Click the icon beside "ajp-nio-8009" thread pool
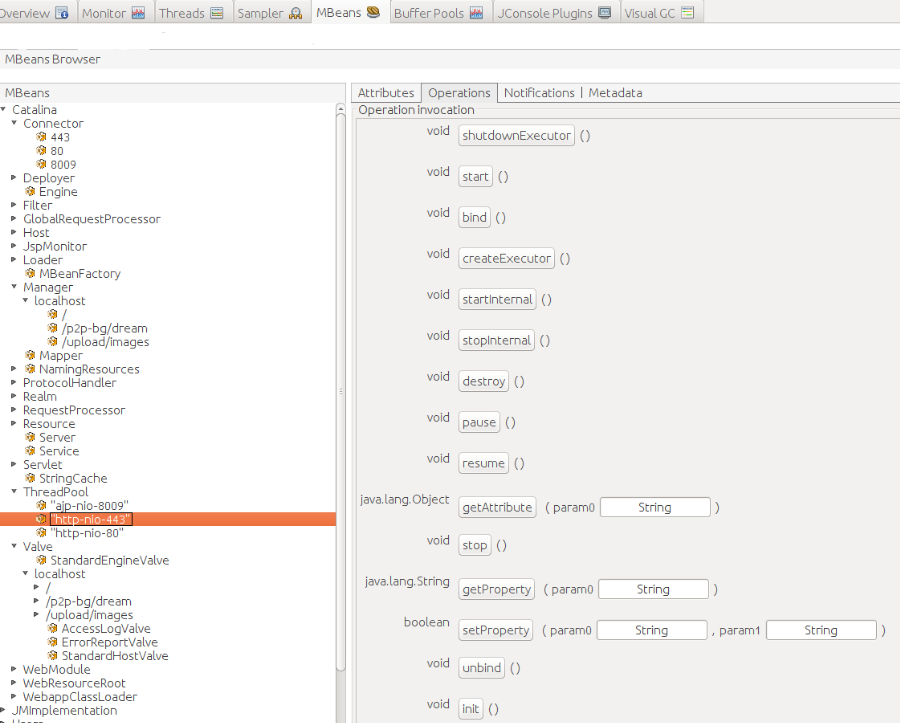Image resolution: width=900 pixels, height=723 pixels. pyautogui.click(x=42, y=506)
